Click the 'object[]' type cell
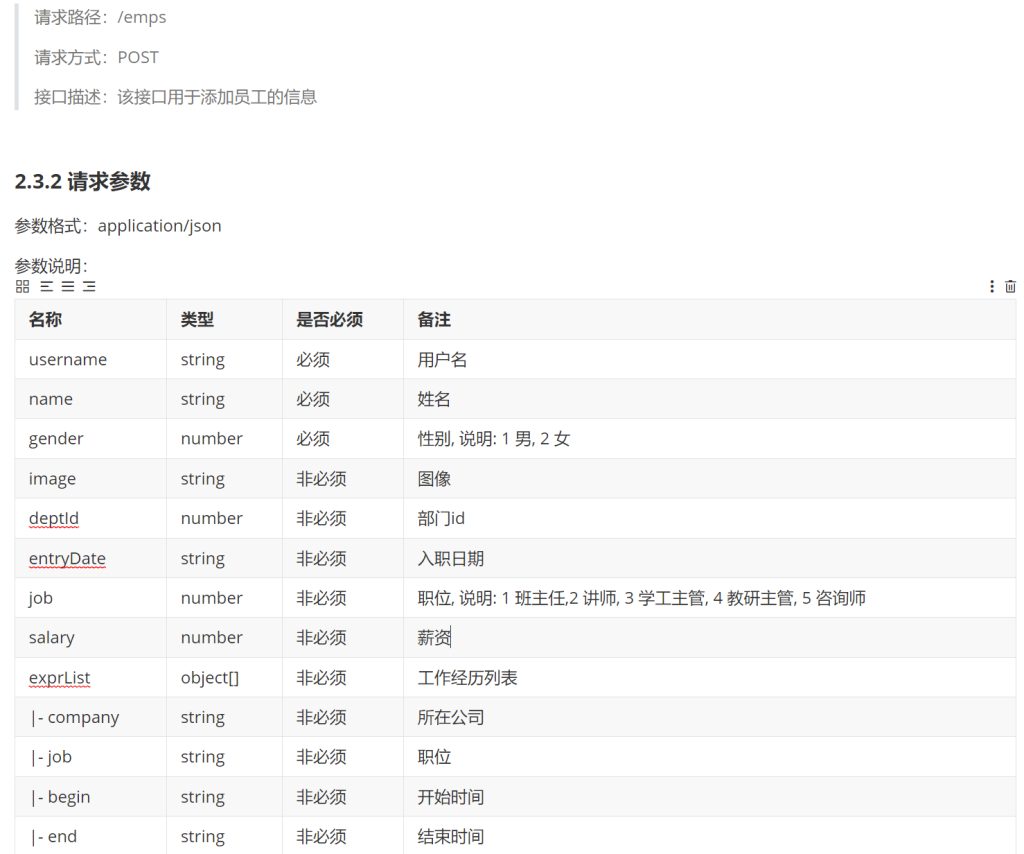Viewport: 1024px width, 854px height. click(x=210, y=678)
